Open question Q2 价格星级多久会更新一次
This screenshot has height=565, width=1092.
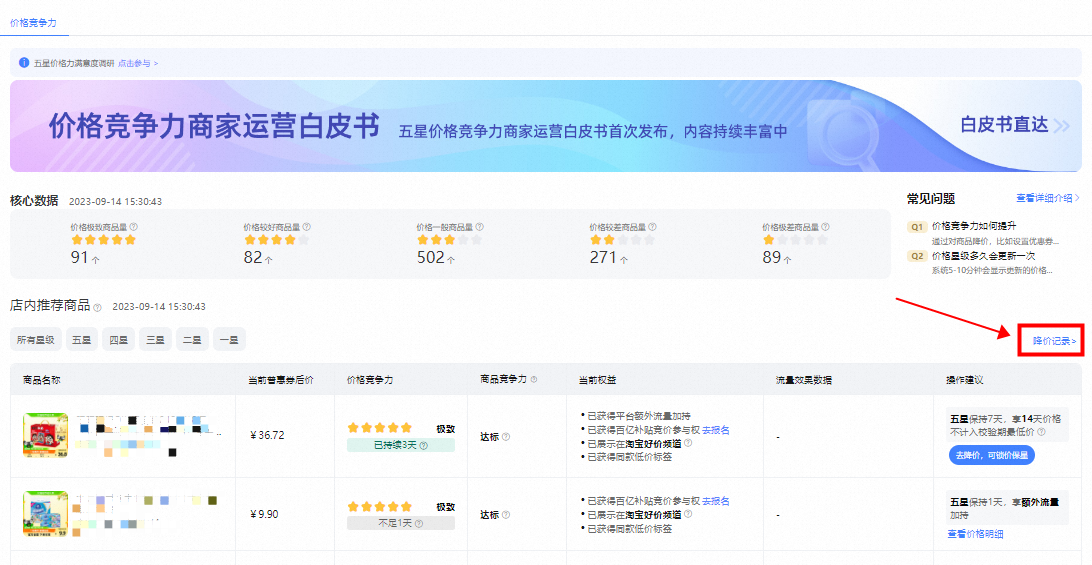click(x=983, y=256)
